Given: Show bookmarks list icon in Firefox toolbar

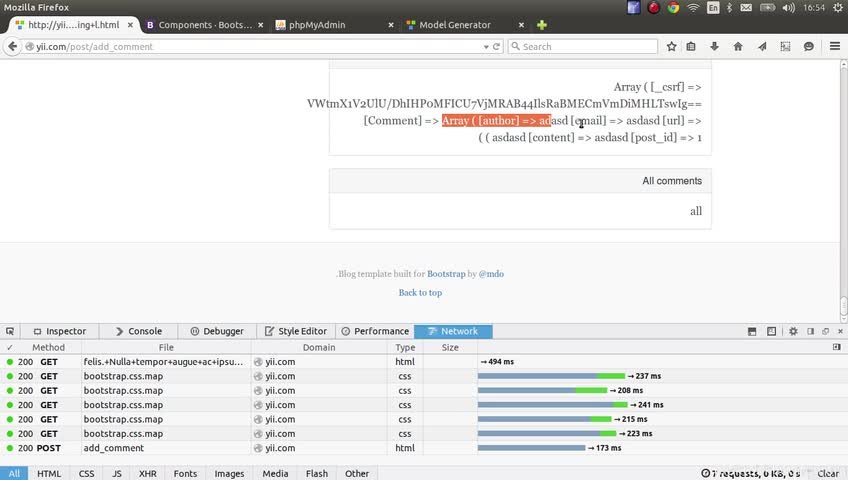Looking at the screenshot, I should 691,46.
